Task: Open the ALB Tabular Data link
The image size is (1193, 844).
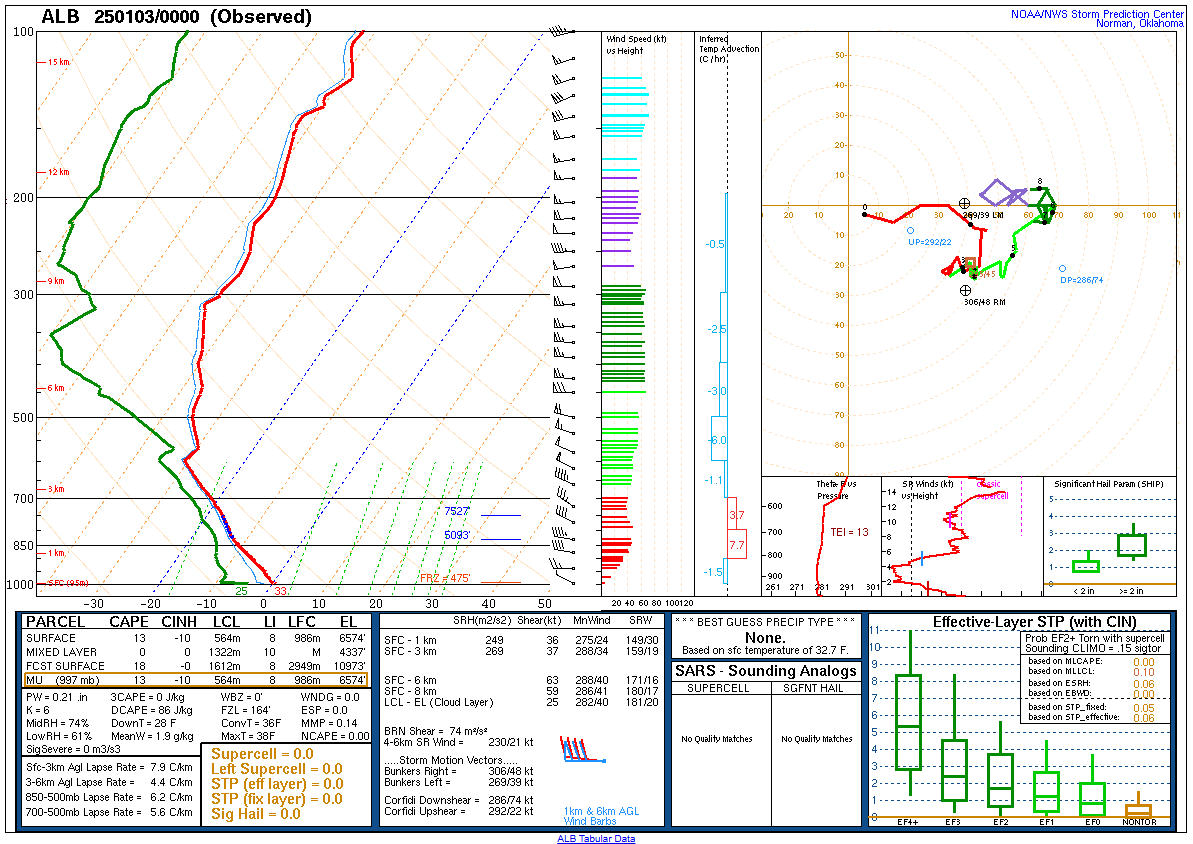Action: pyautogui.click(x=596, y=839)
